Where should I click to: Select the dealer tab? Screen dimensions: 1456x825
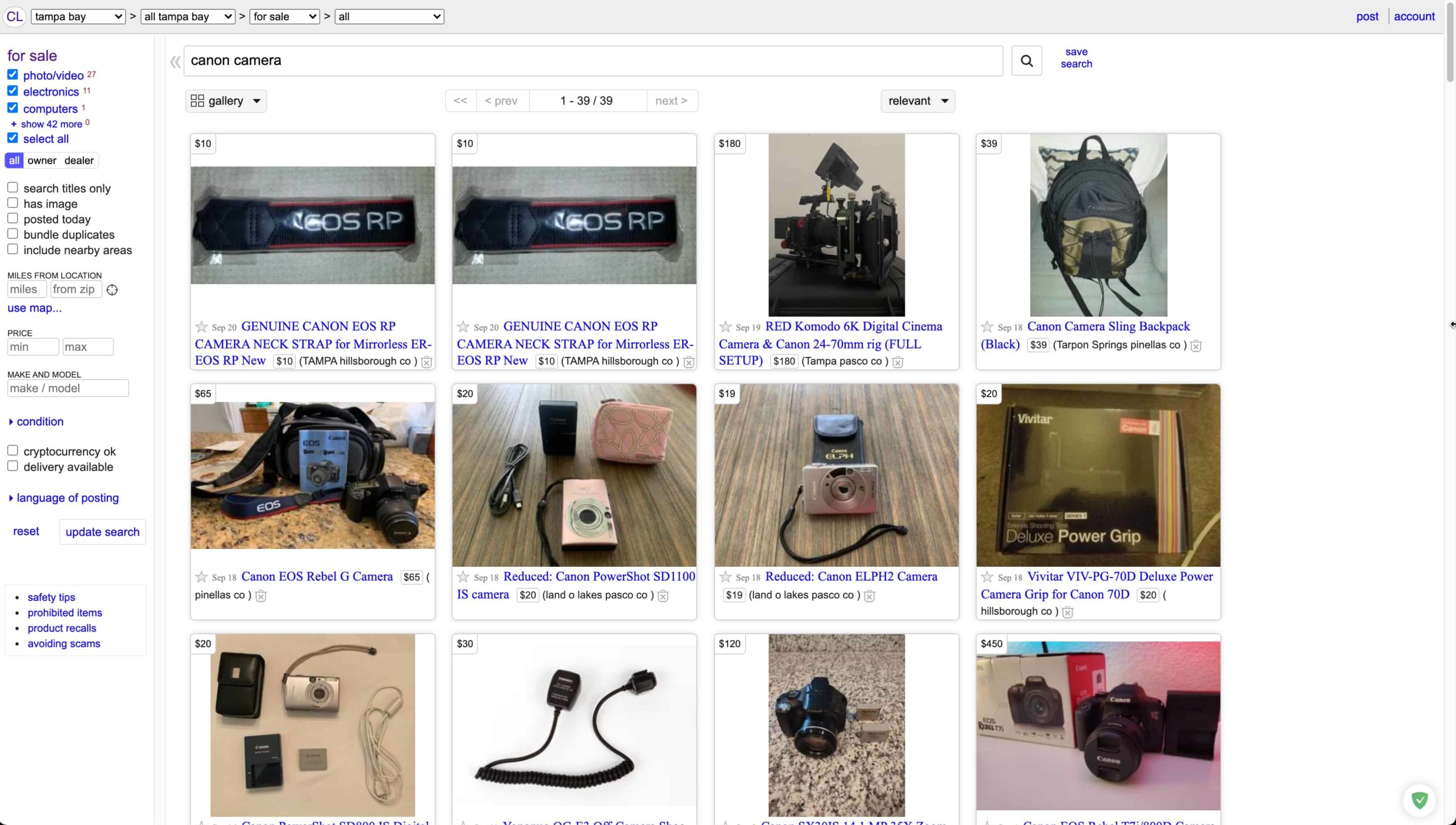[x=79, y=160]
